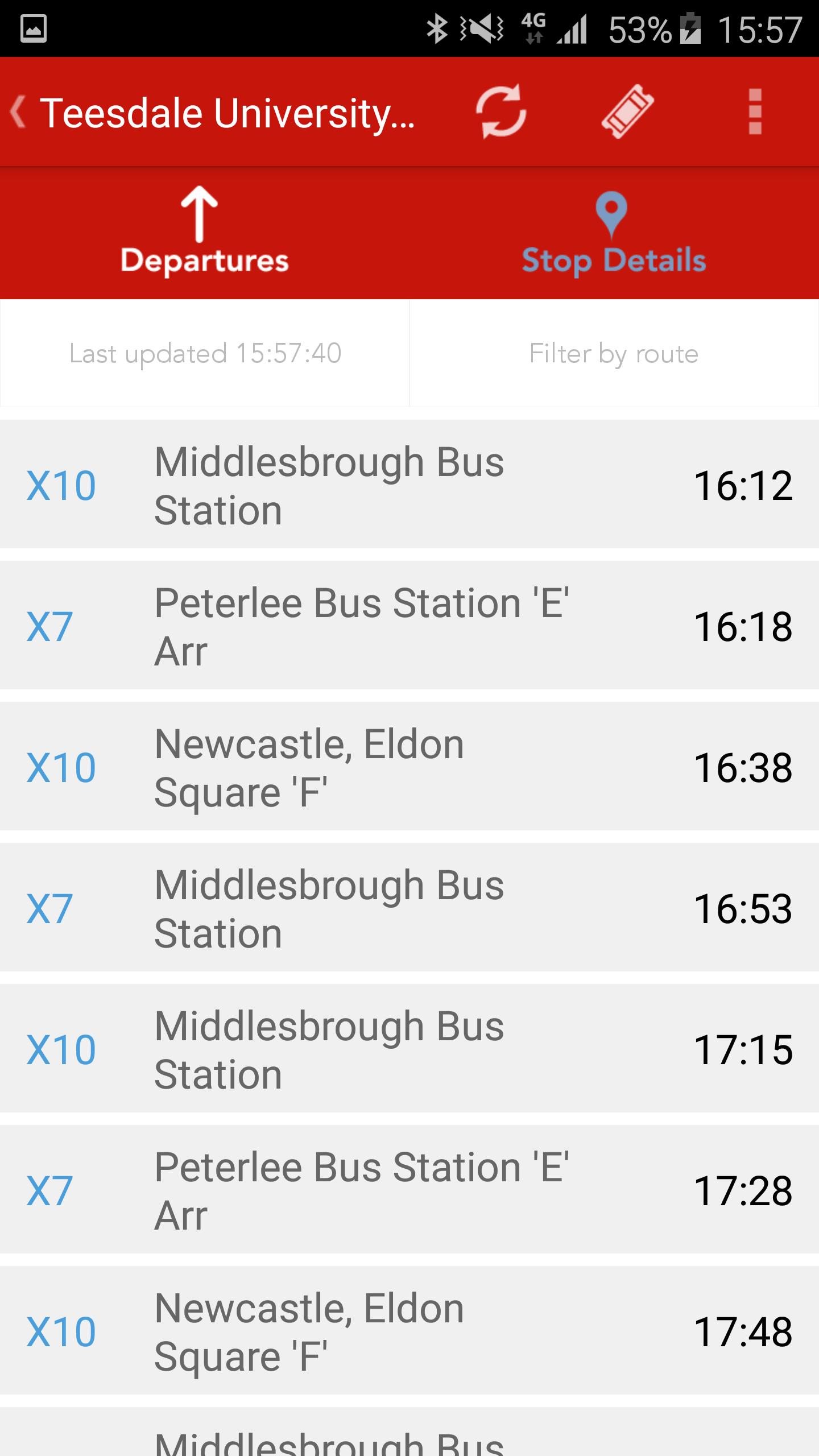The image size is (819, 1456).
Task: Select the 16:18 X7 Peterlee departure
Action: pyautogui.click(x=409, y=626)
